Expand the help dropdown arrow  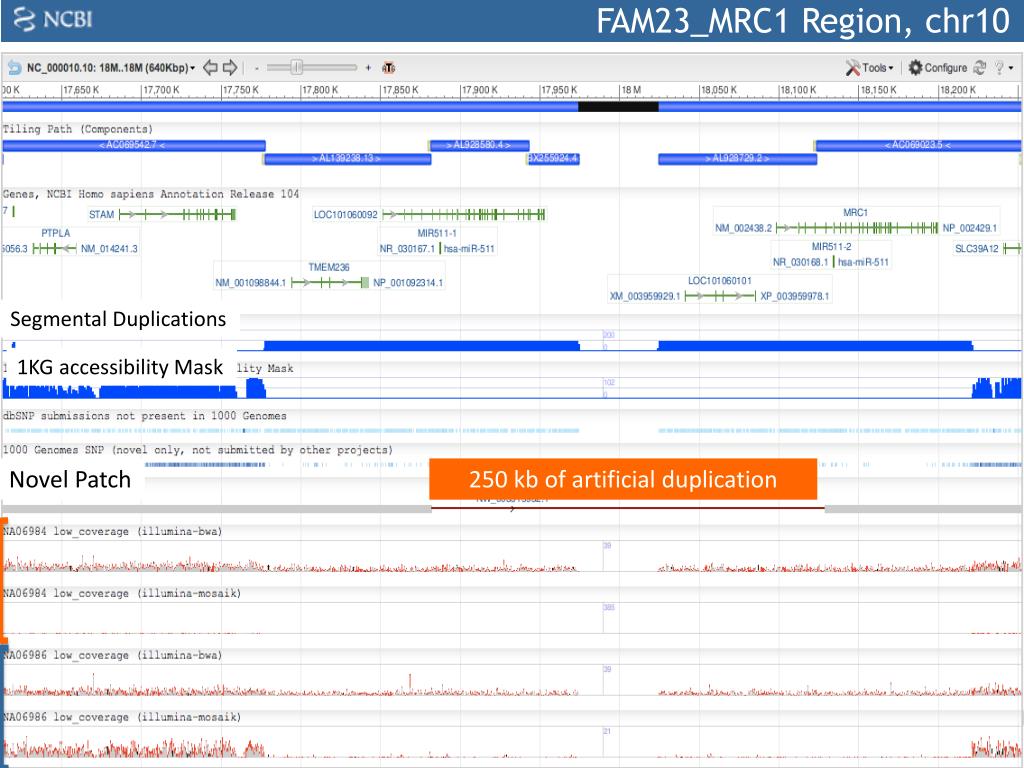(1011, 68)
